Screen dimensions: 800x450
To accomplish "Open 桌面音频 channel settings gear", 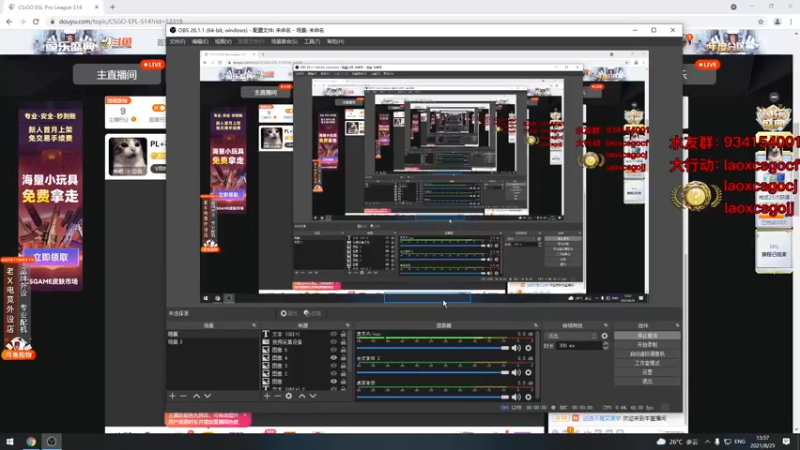I will pyautogui.click(x=529, y=397).
